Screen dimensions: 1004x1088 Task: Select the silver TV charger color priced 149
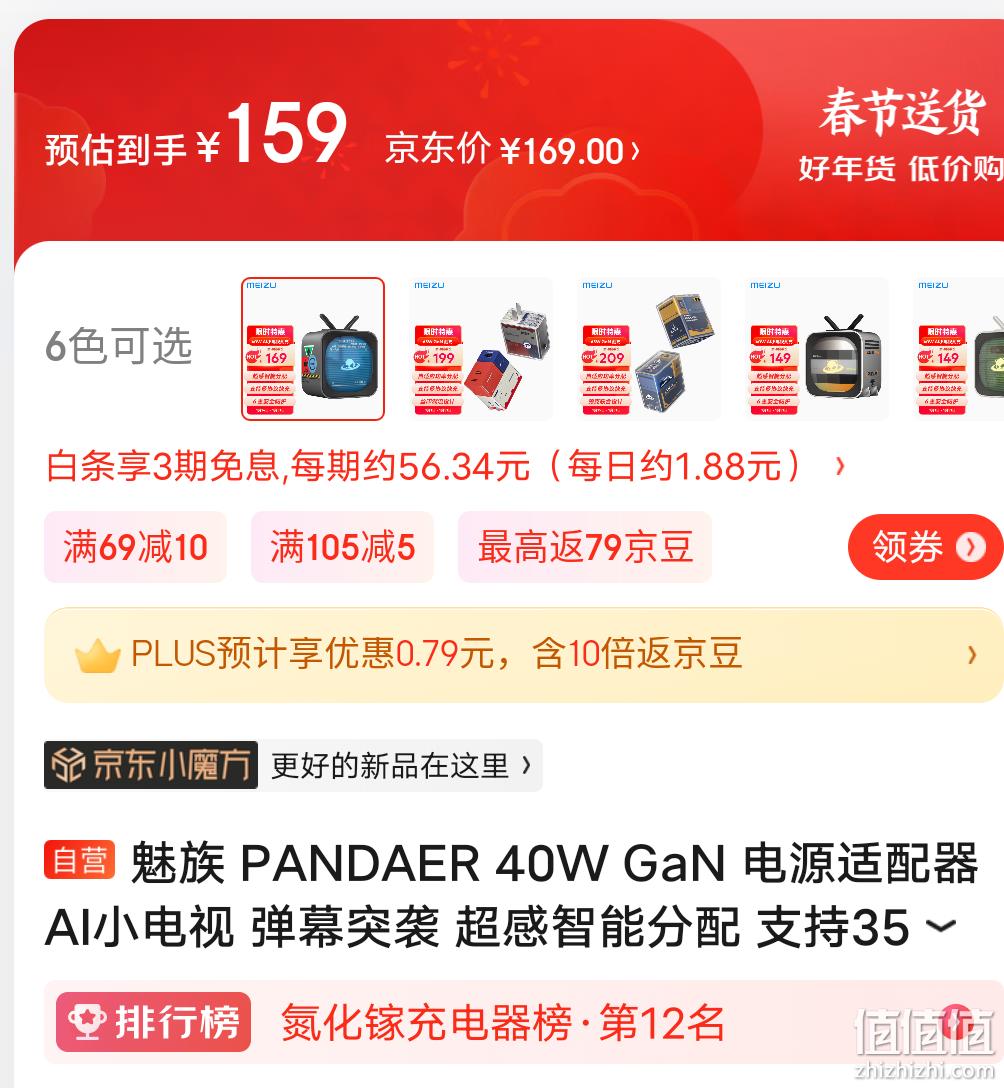817,349
